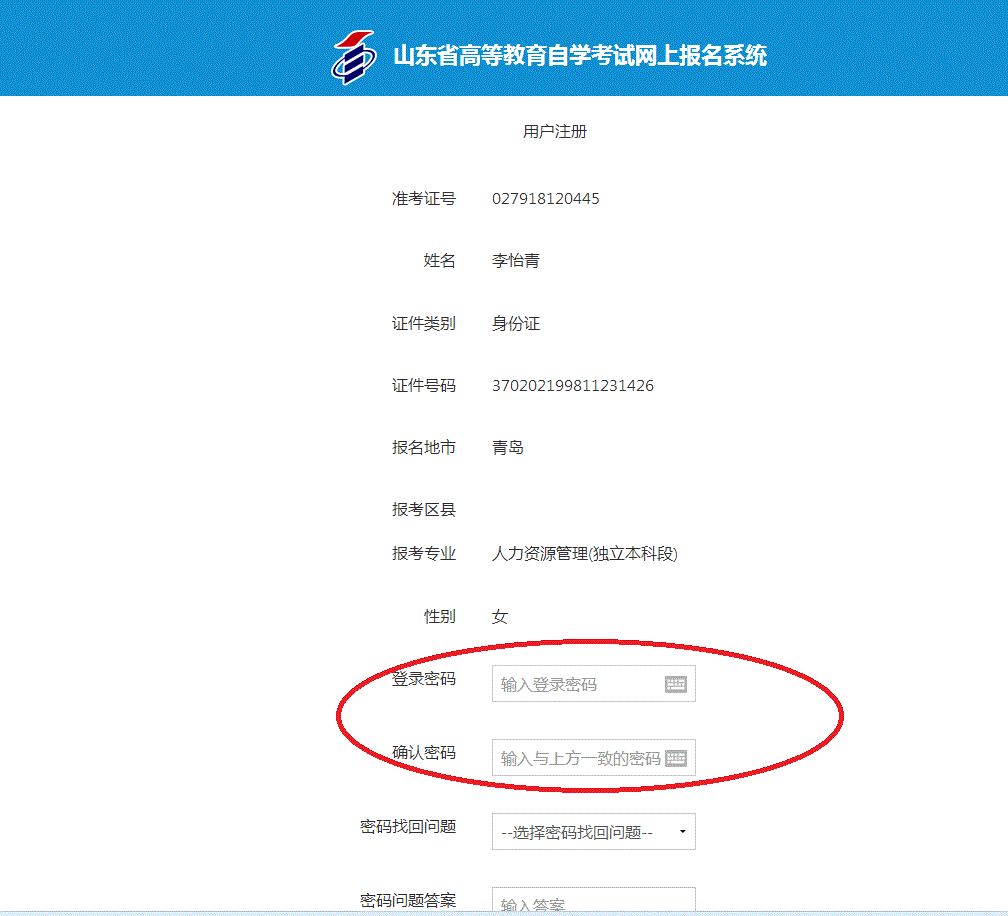Click the gender value 女

click(x=499, y=617)
